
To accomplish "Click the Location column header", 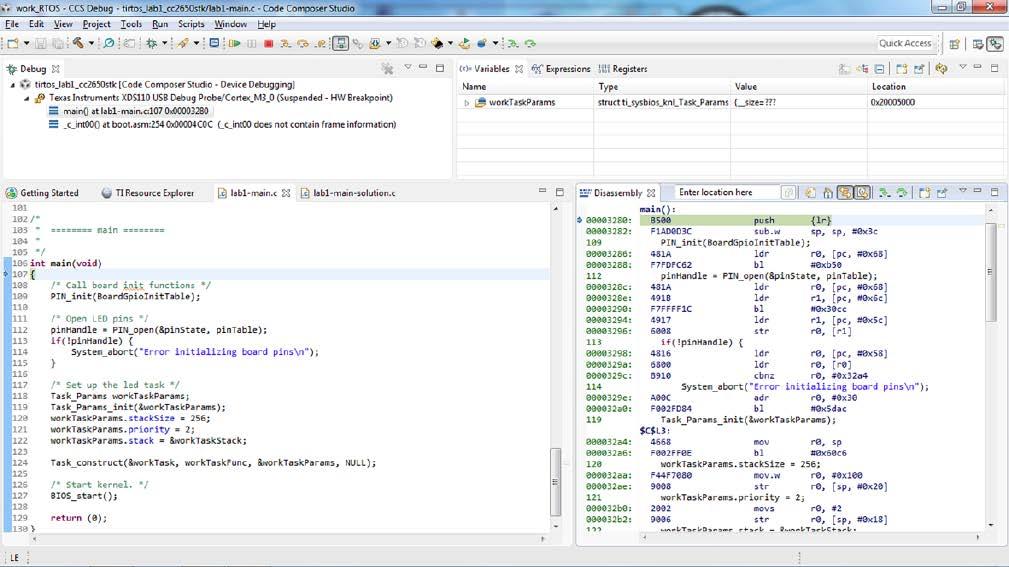I will (x=937, y=86).
